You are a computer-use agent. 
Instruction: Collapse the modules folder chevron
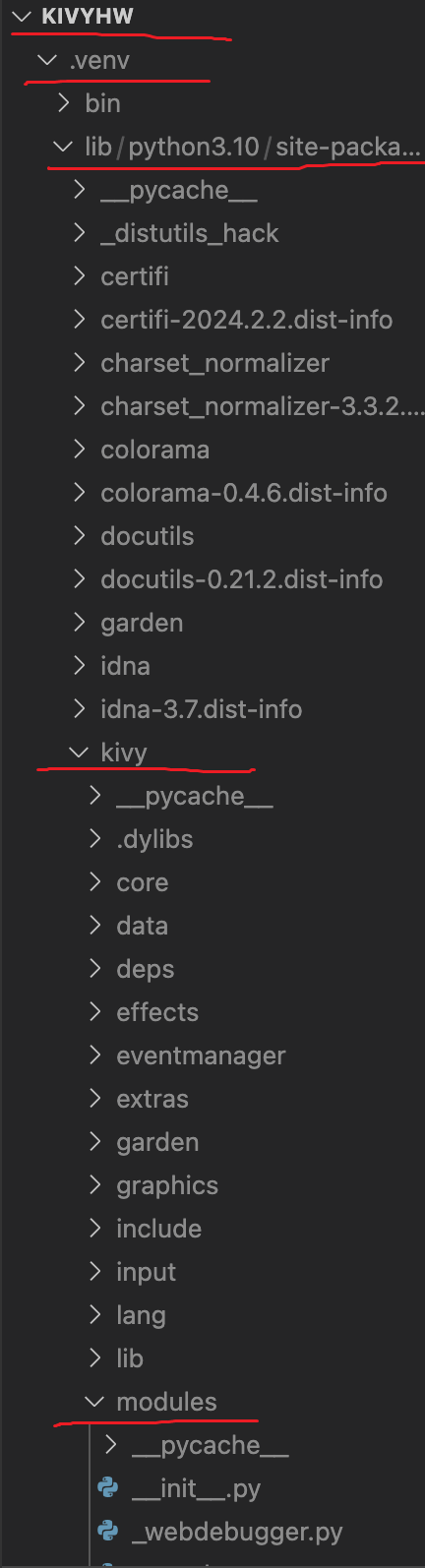point(94,1402)
